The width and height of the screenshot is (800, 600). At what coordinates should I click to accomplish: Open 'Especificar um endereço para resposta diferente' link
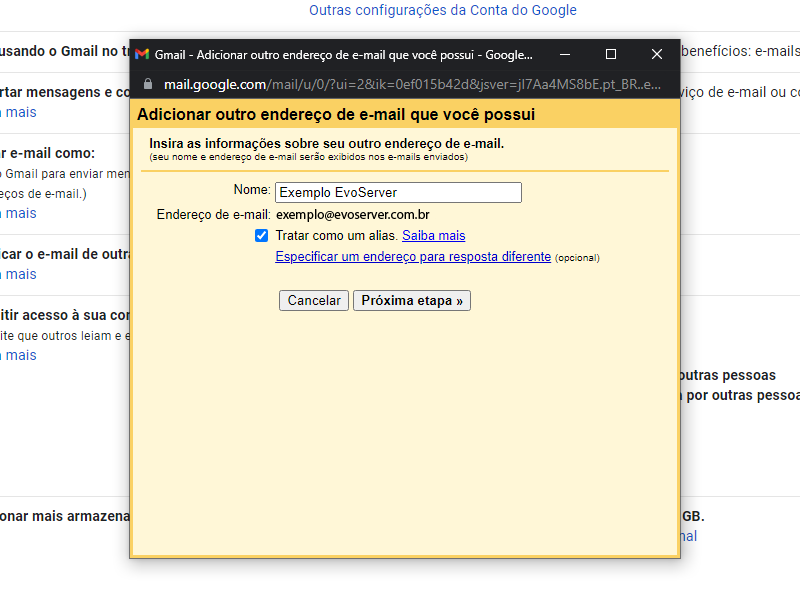[412, 257]
